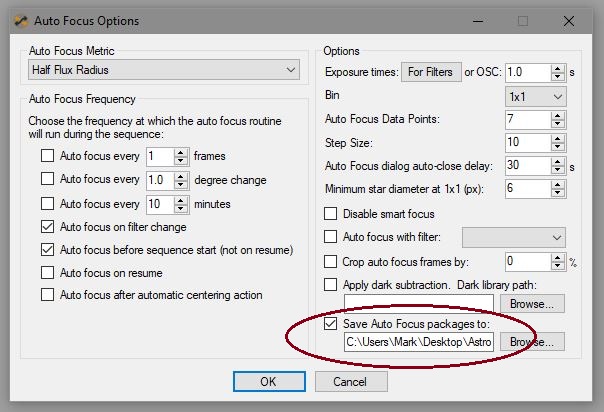
Task: Toggle Save Auto Focus packages checkbox
Action: (331, 323)
